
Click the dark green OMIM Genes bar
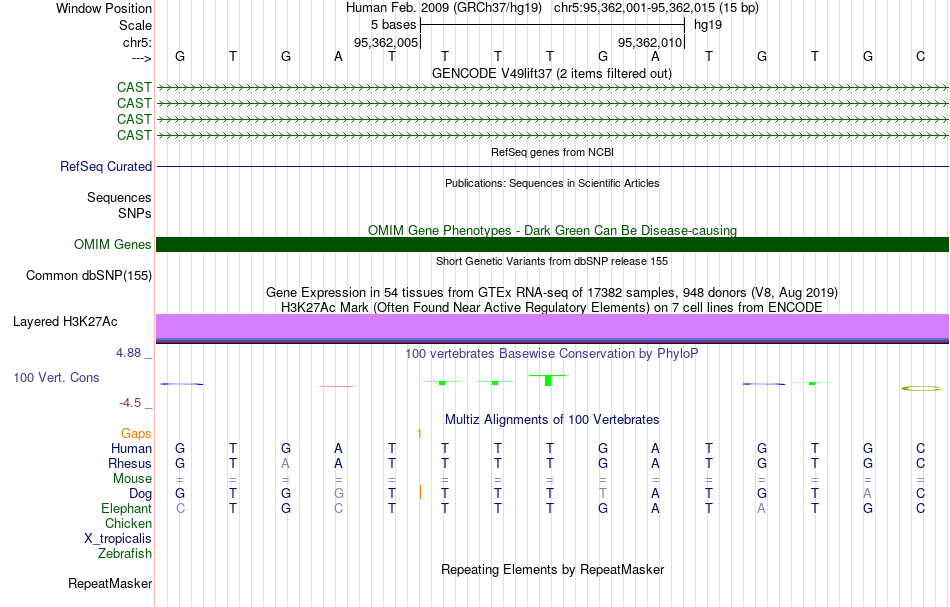[552, 244]
